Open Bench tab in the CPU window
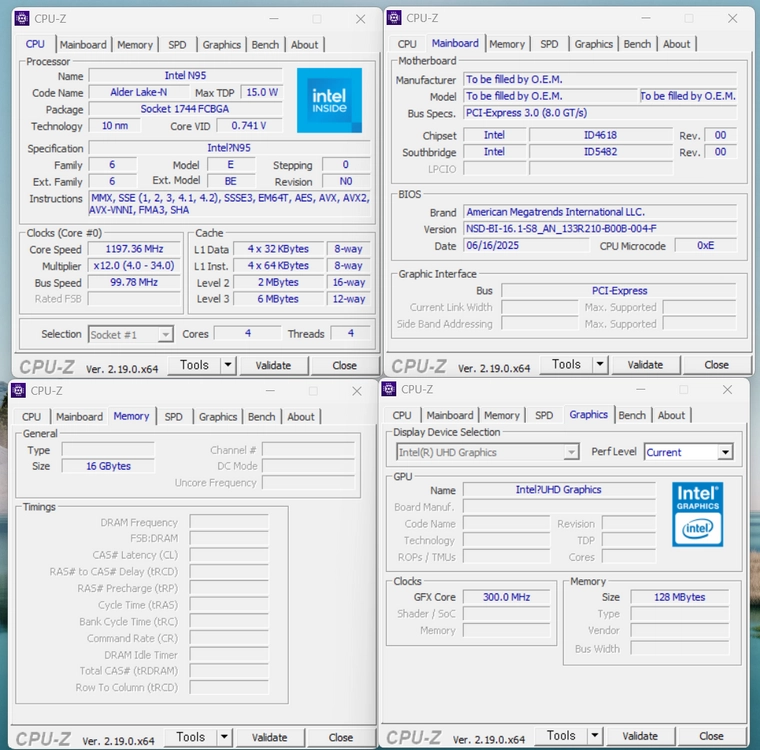The width and height of the screenshot is (760, 750). pyautogui.click(x=265, y=45)
